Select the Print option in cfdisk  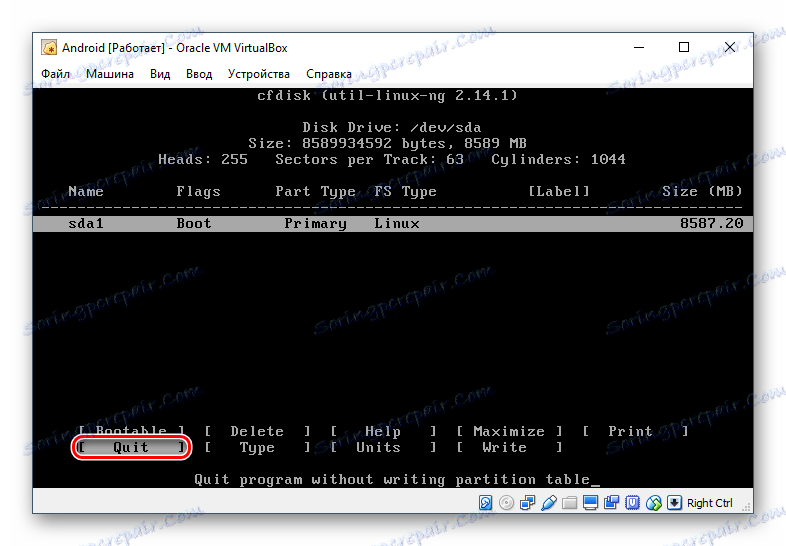[635, 431]
